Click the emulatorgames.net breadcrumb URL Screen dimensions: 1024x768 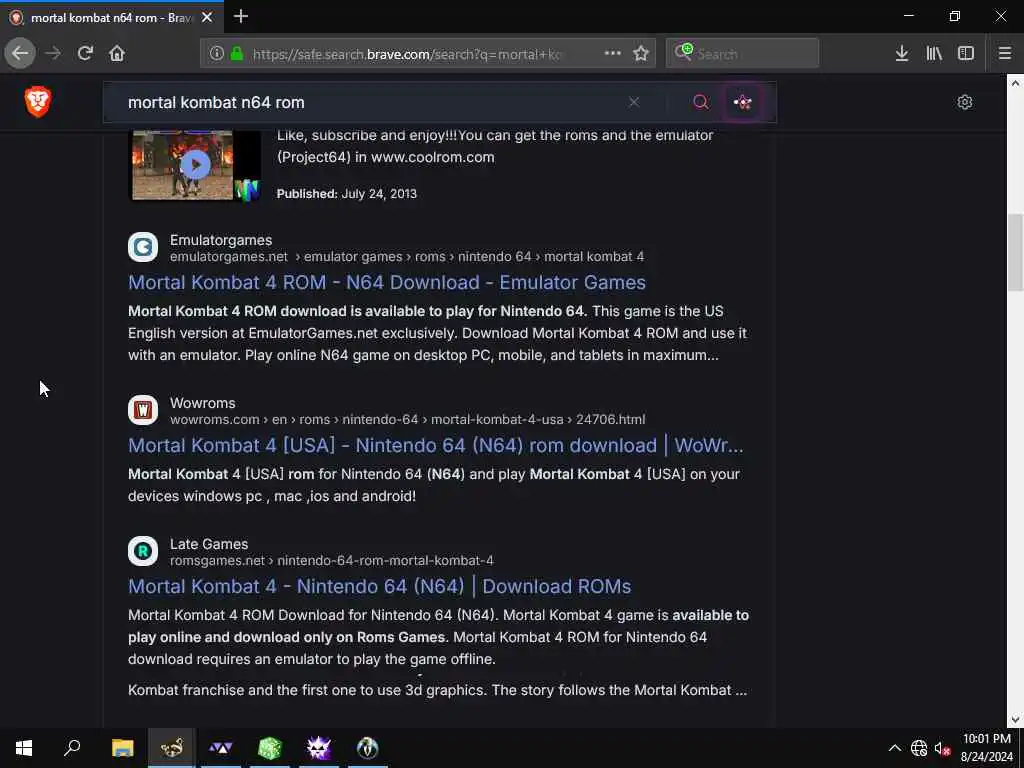(407, 257)
